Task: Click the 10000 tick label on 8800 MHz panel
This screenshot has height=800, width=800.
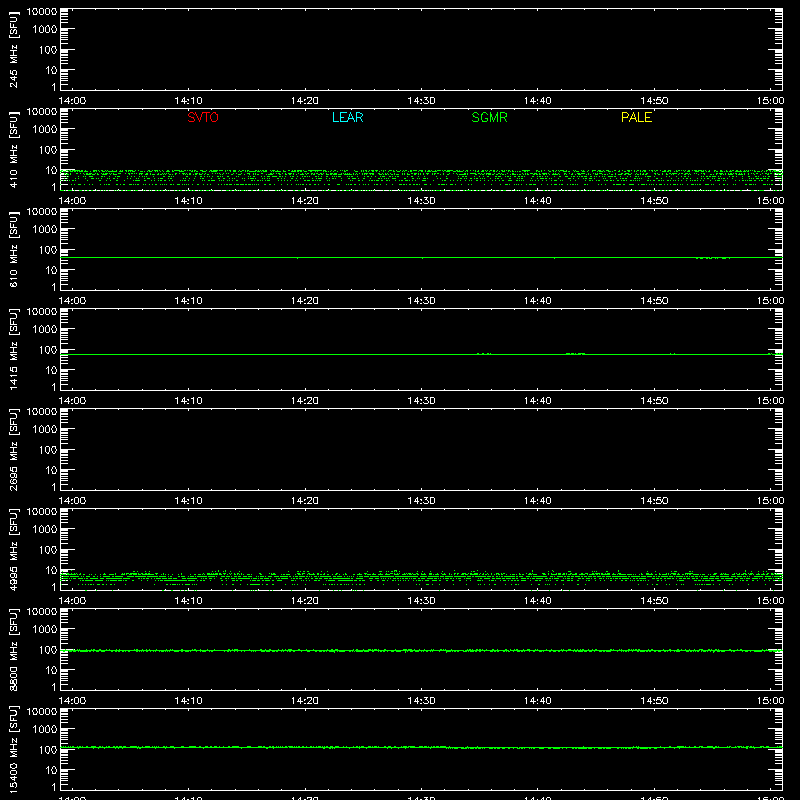Action: click(x=42, y=612)
